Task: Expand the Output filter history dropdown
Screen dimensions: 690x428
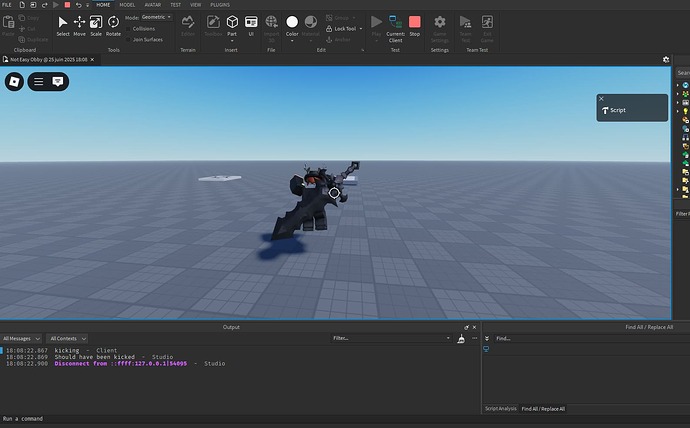Action: coord(448,338)
